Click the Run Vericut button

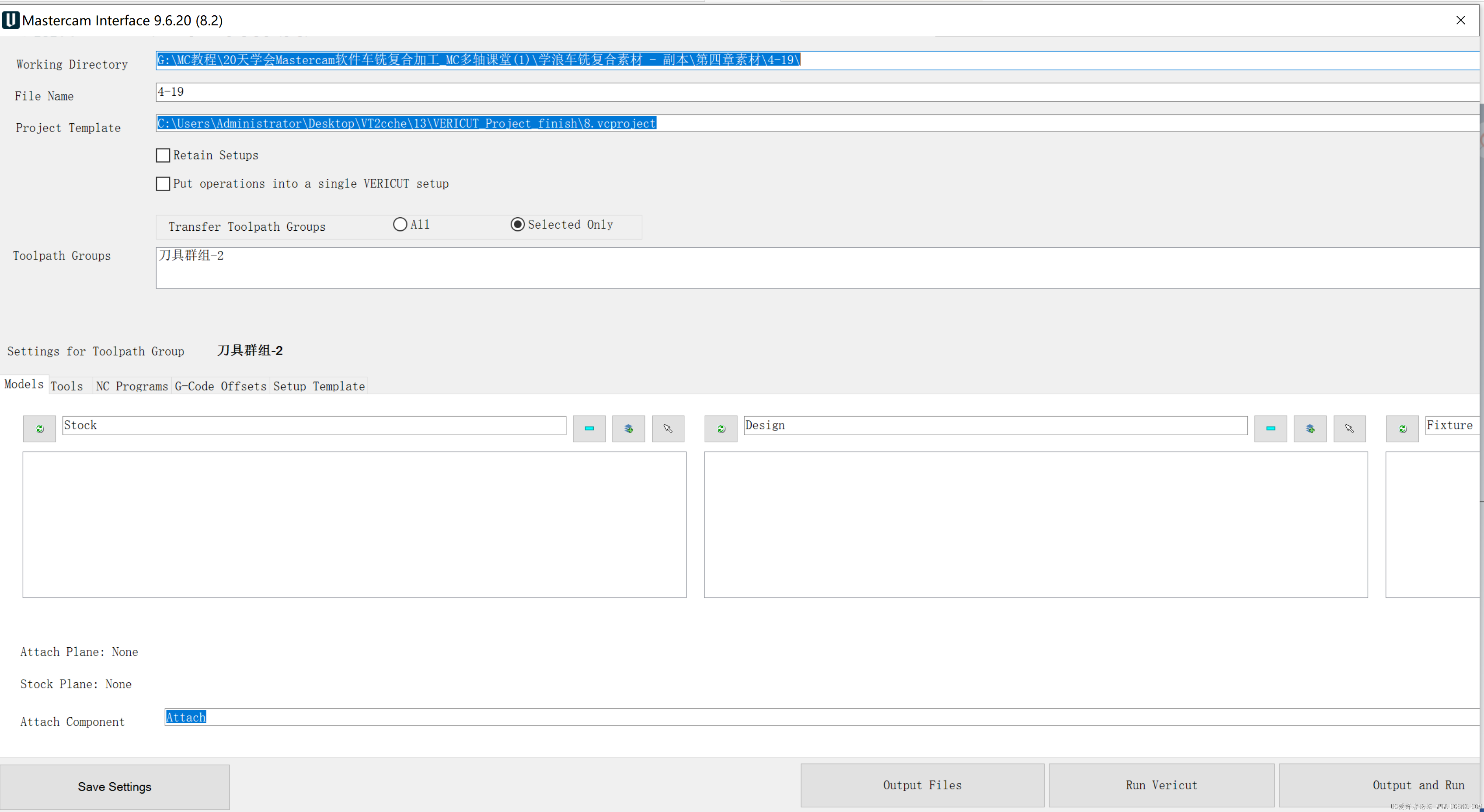[x=1161, y=785]
